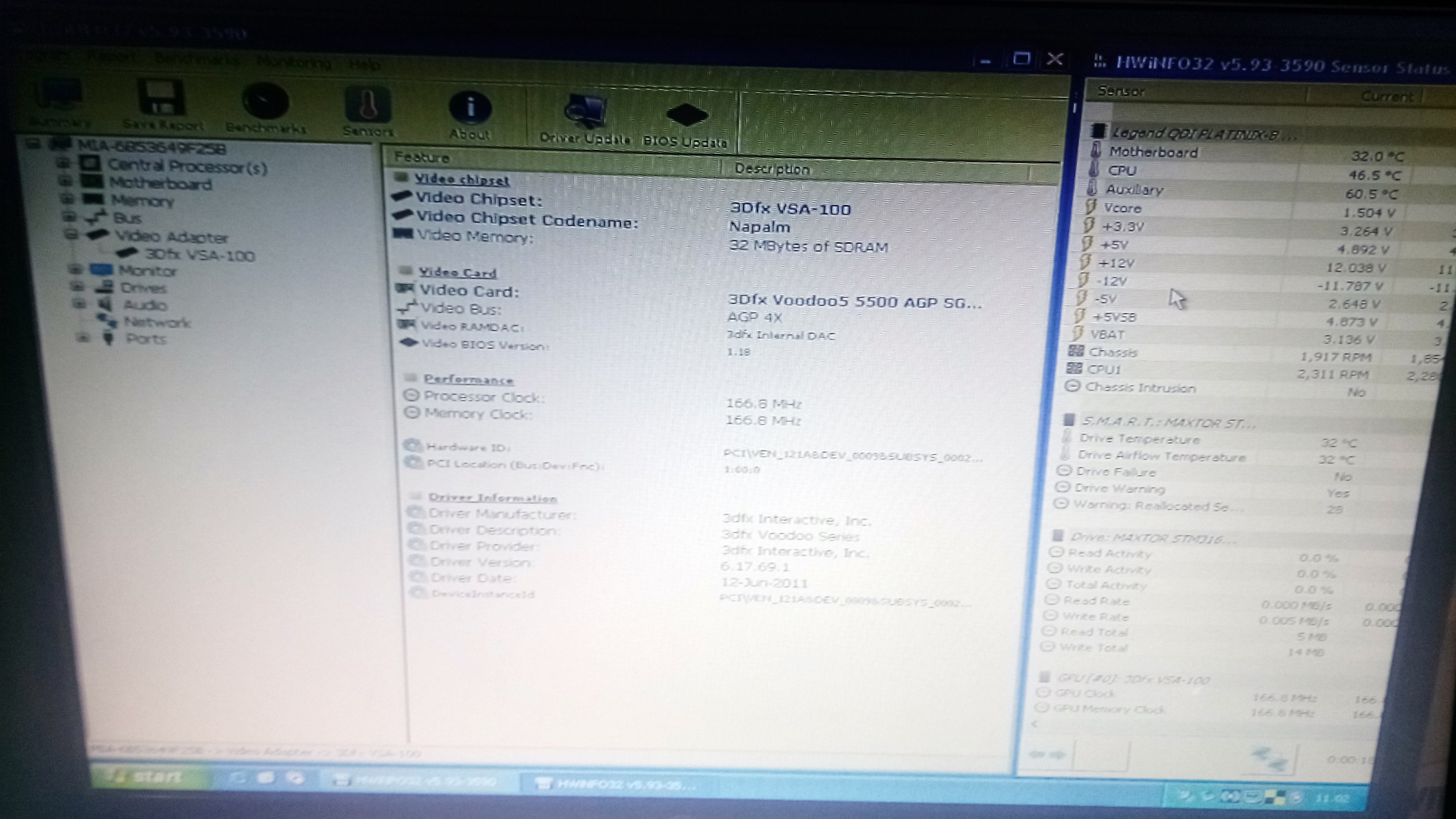This screenshot has width=1456, height=819.
Task: Click the Chassis fan icon
Action: point(1075,351)
